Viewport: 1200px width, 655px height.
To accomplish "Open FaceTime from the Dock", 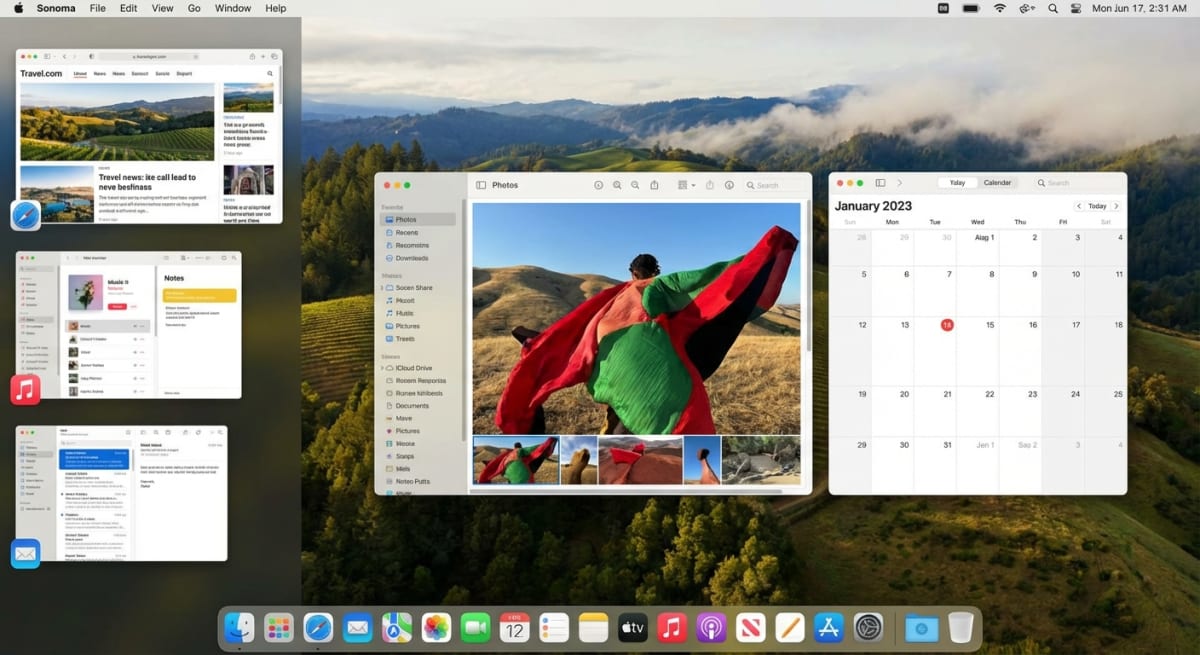I will (475, 628).
